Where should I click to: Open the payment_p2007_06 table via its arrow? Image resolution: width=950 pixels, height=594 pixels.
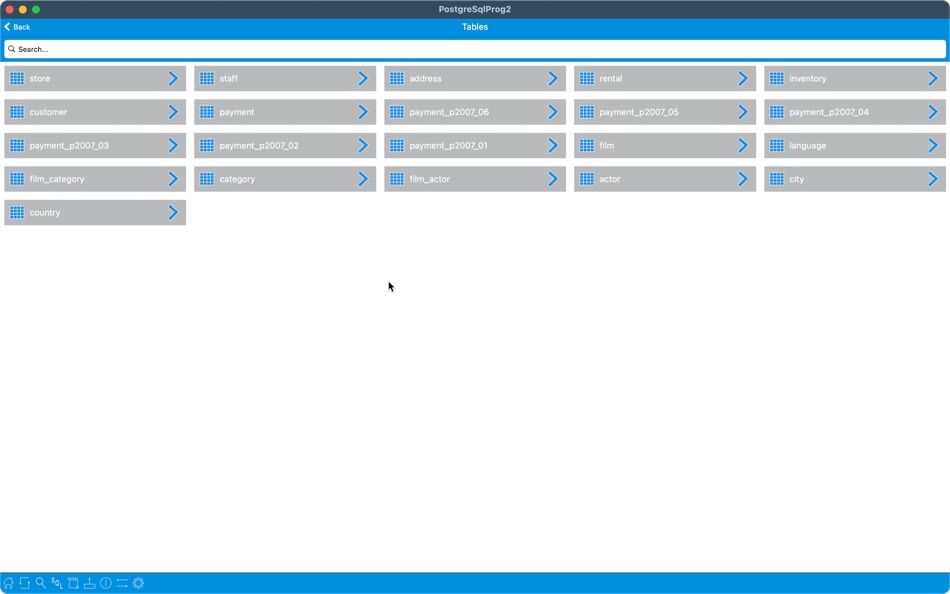[552, 112]
